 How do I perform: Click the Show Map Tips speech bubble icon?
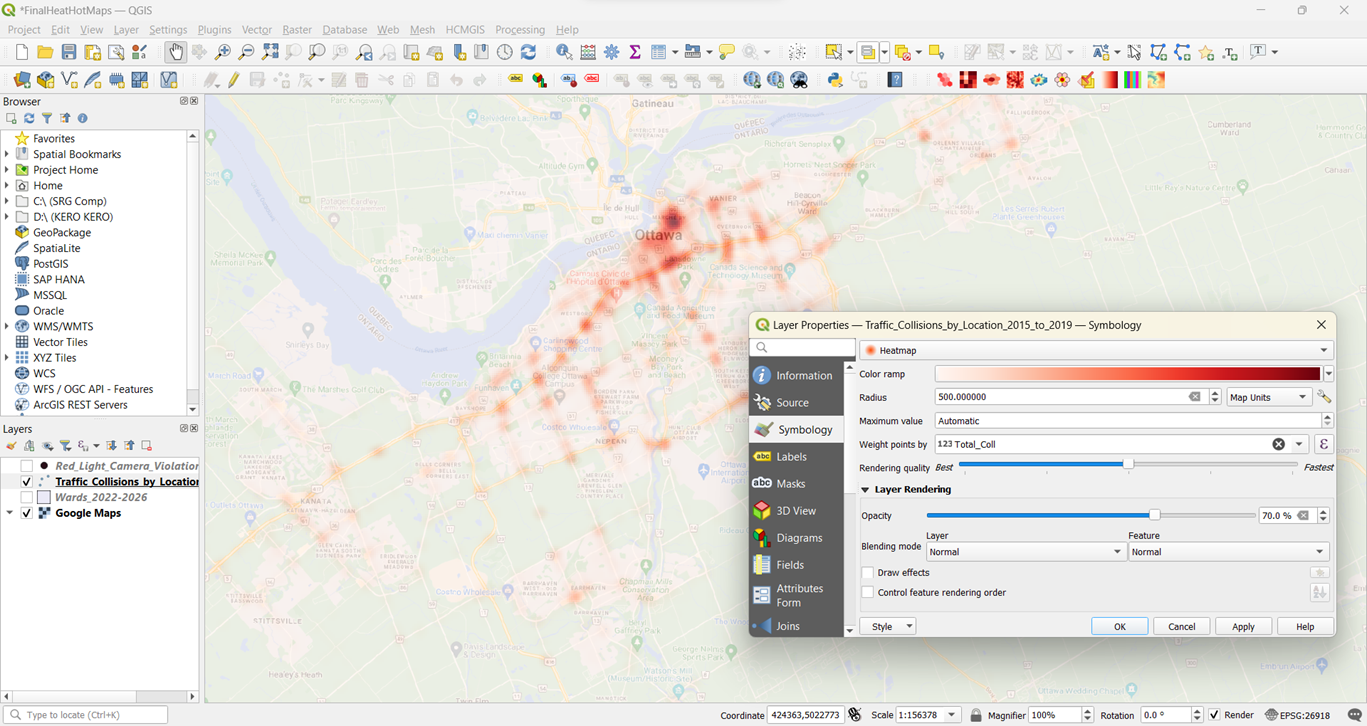pyautogui.click(x=727, y=52)
